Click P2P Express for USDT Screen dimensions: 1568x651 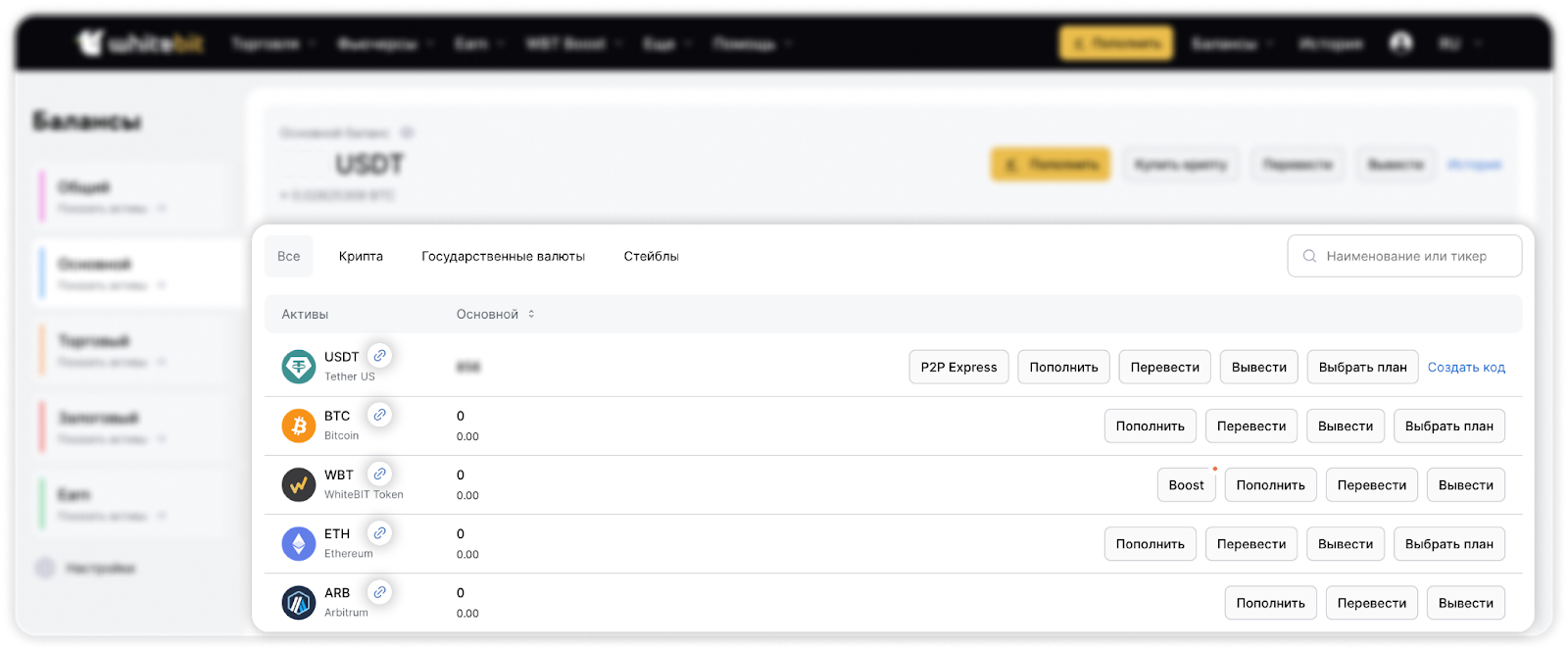point(958,367)
